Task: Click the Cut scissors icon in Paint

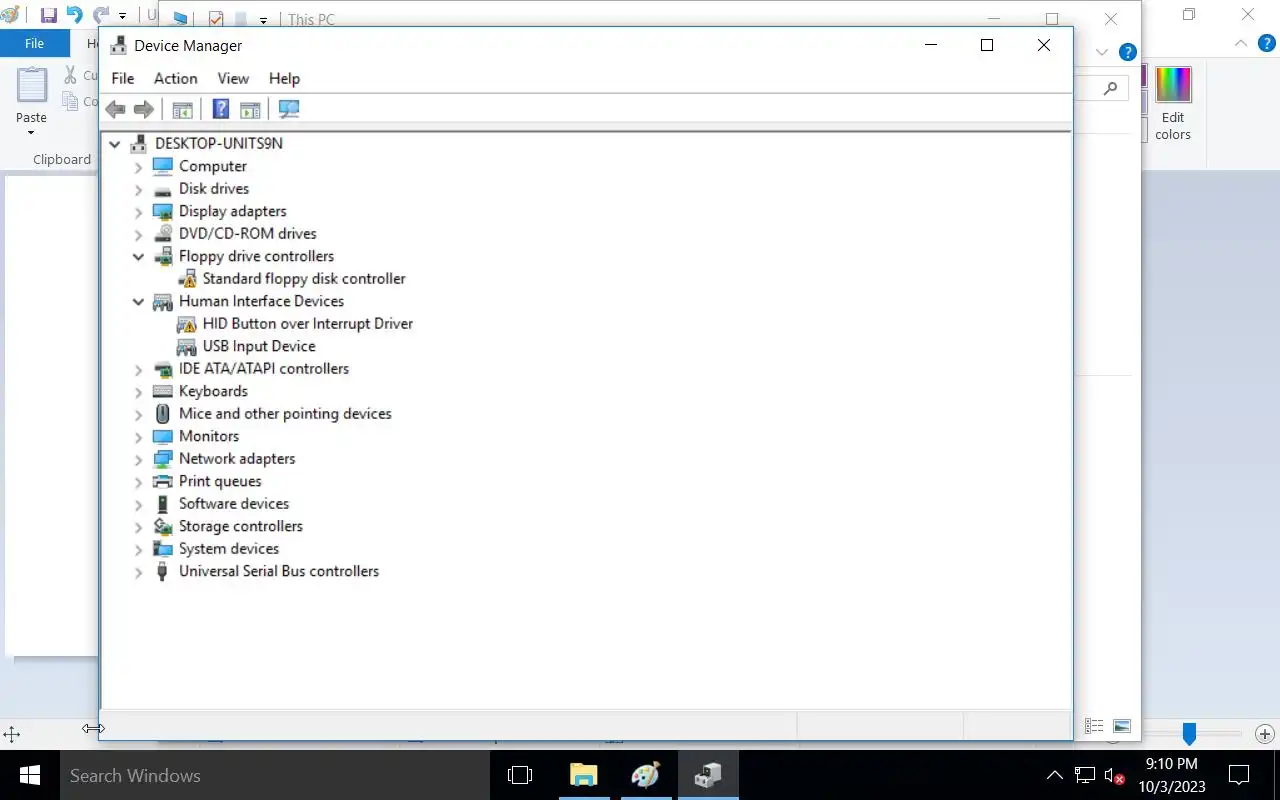Action: [x=70, y=75]
